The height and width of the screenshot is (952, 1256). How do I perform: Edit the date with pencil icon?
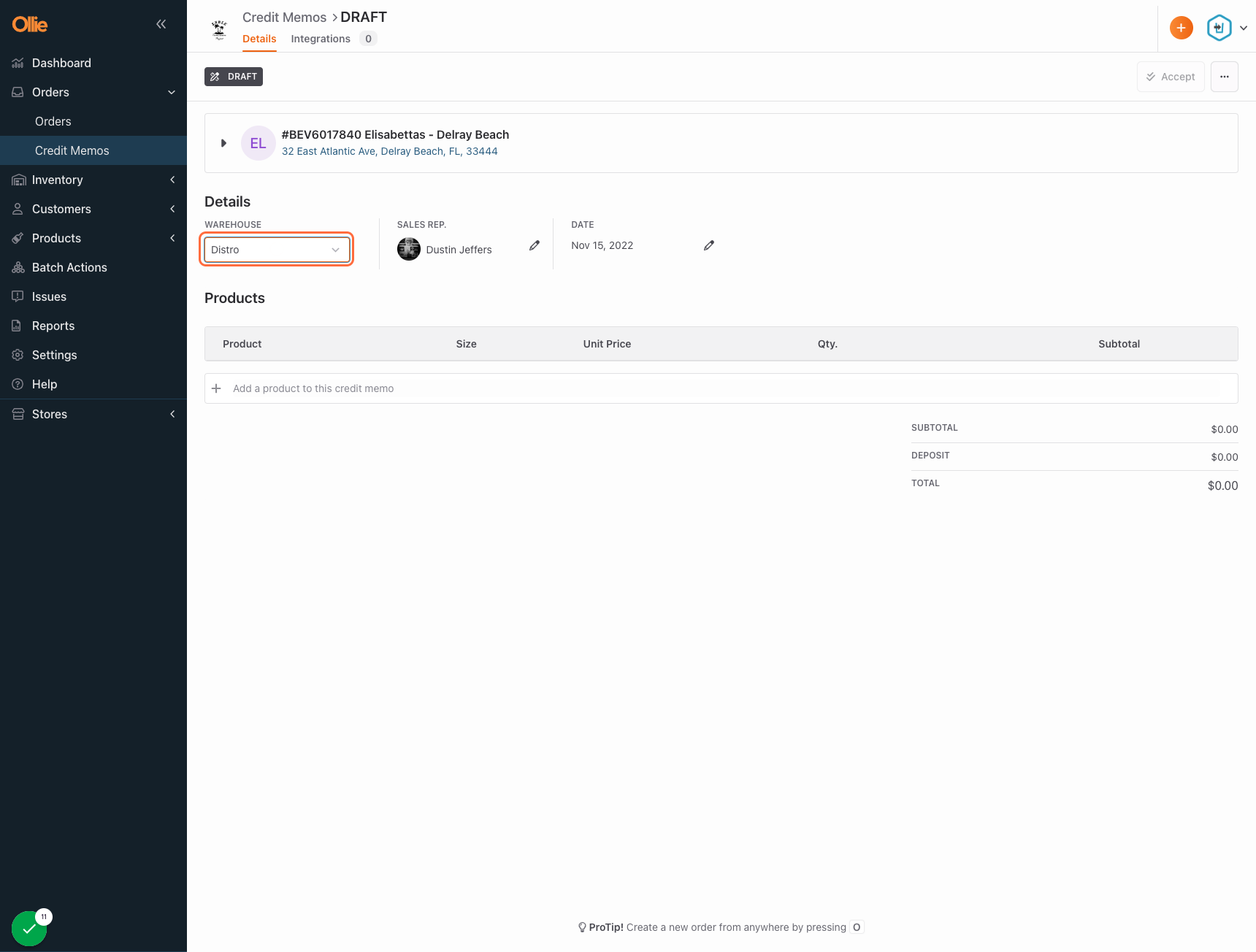(x=709, y=245)
